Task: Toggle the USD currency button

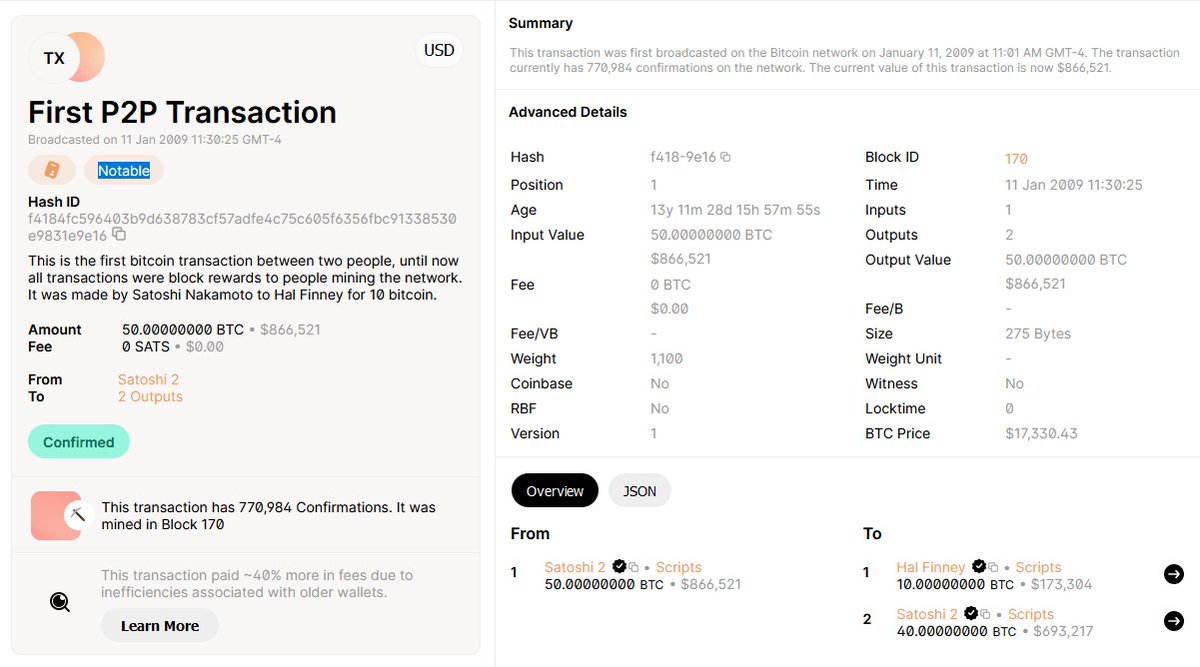Action: 439,50
